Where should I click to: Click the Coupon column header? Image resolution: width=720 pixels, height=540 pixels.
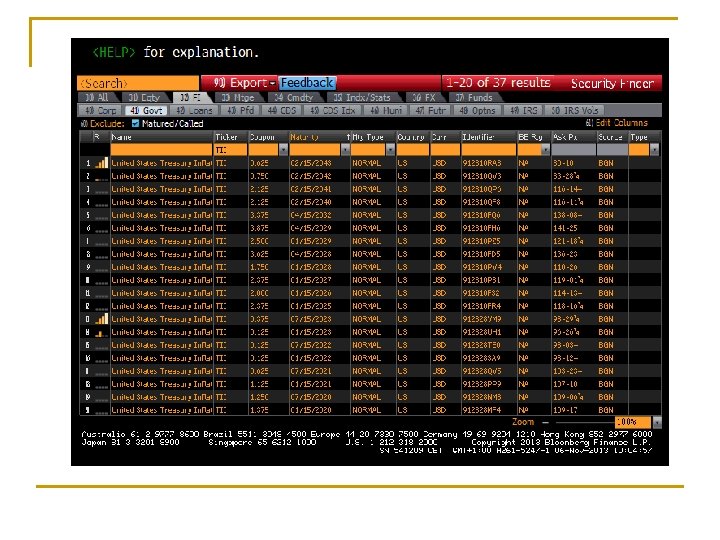268,137
